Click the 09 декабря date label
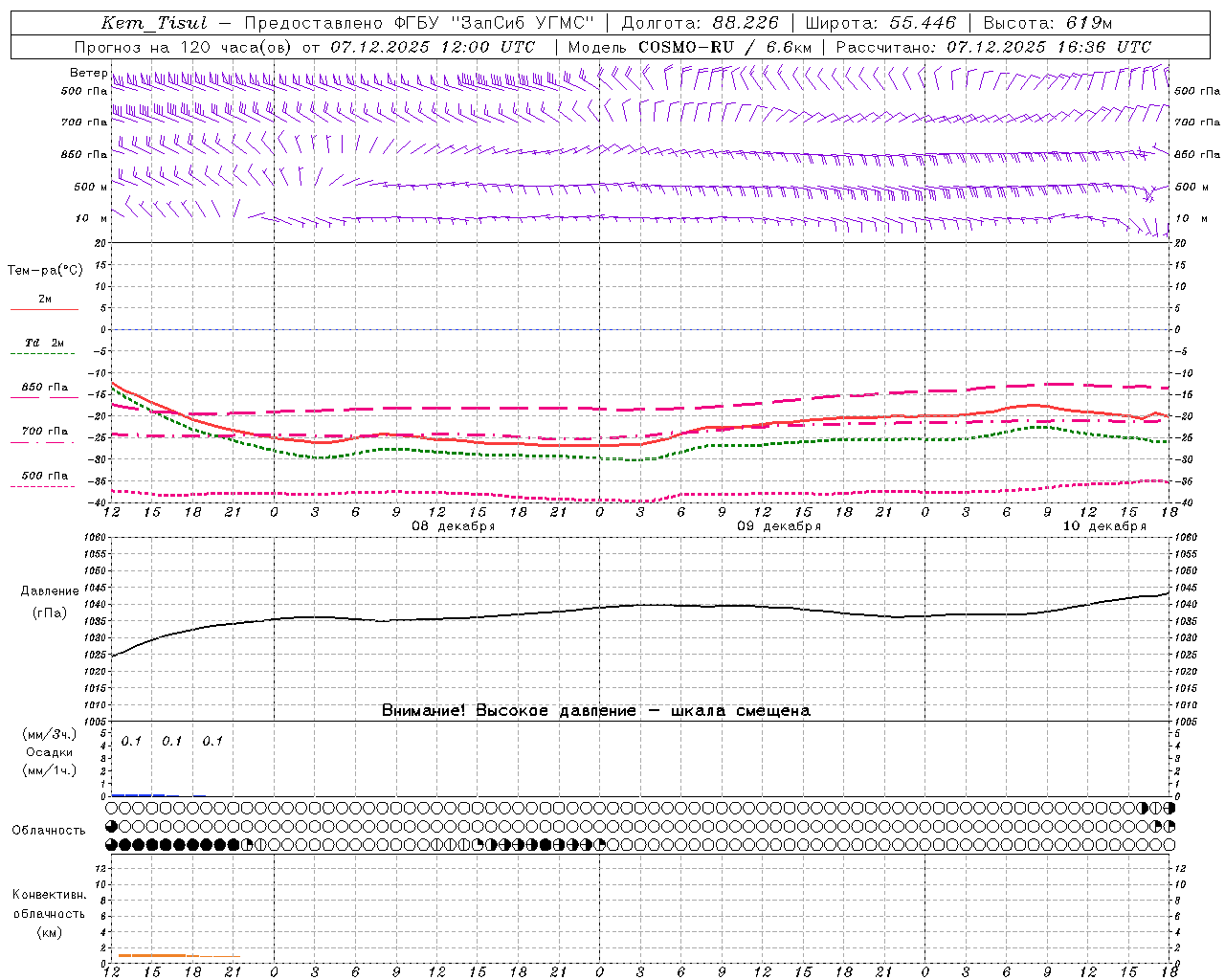 (779, 526)
